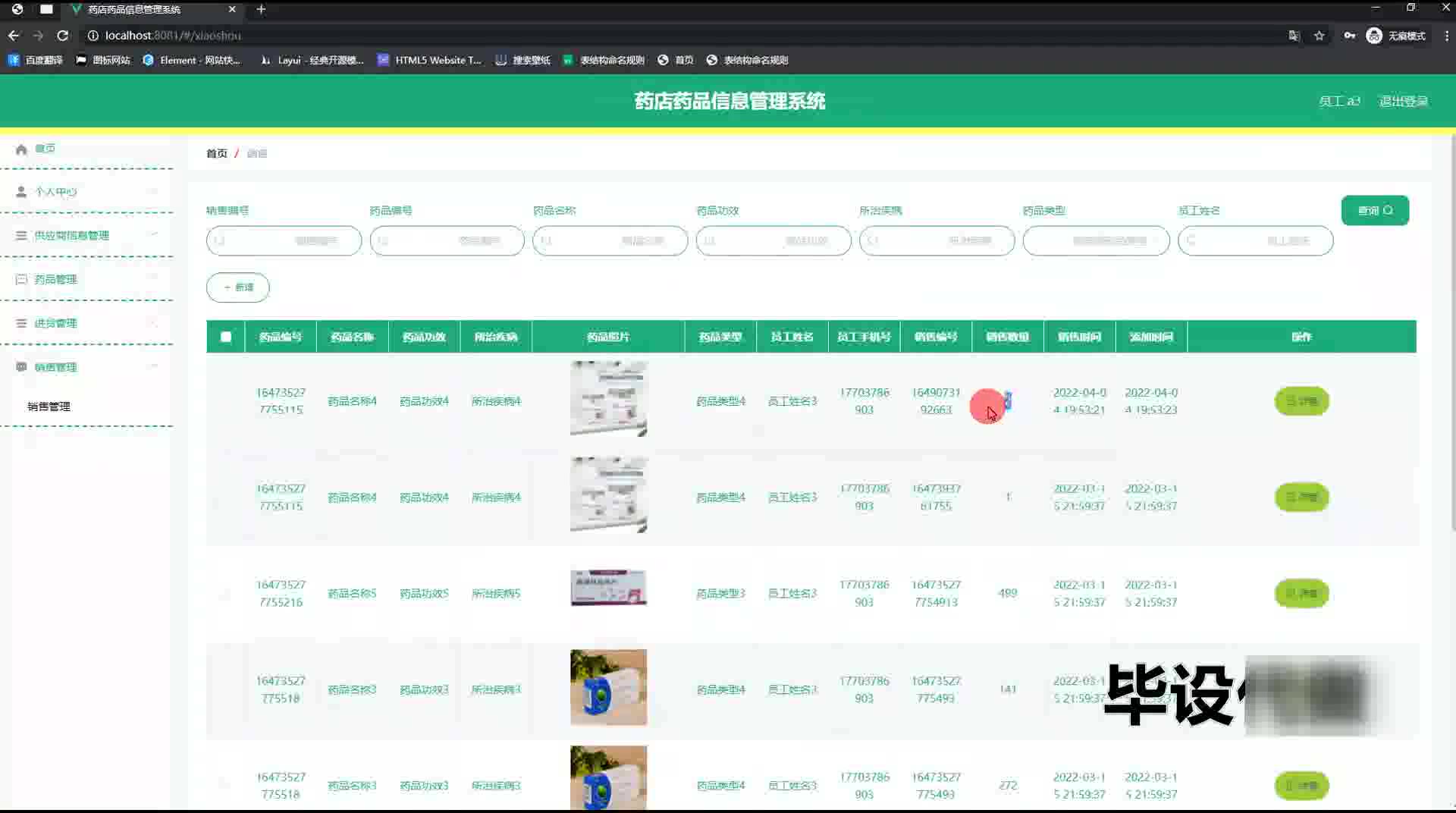Viewport: 1456px width, 813px height.
Task: Open the 药品类型 dropdown filter
Action: coord(1097,240)
